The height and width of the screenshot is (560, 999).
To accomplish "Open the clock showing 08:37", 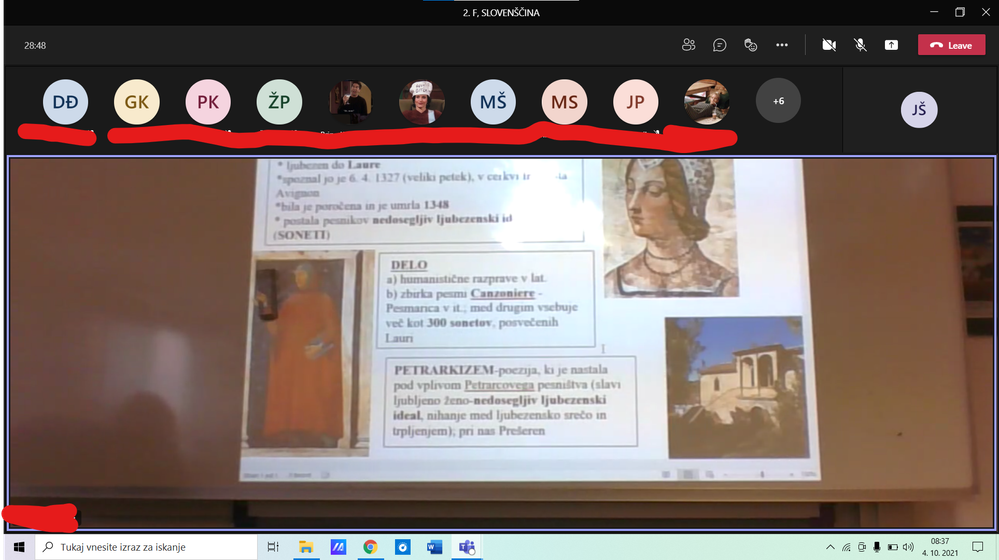I will pyautogui.click(x=940, y=547).
